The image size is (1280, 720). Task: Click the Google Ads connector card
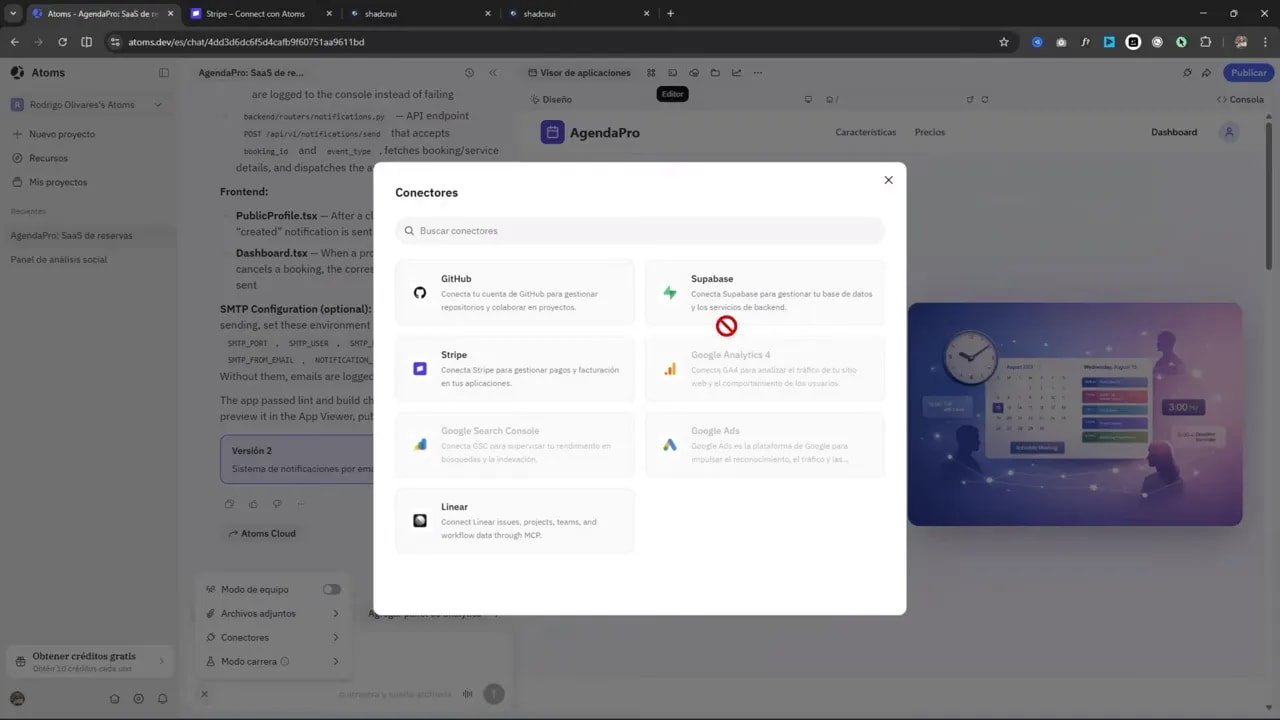(765, 445)
